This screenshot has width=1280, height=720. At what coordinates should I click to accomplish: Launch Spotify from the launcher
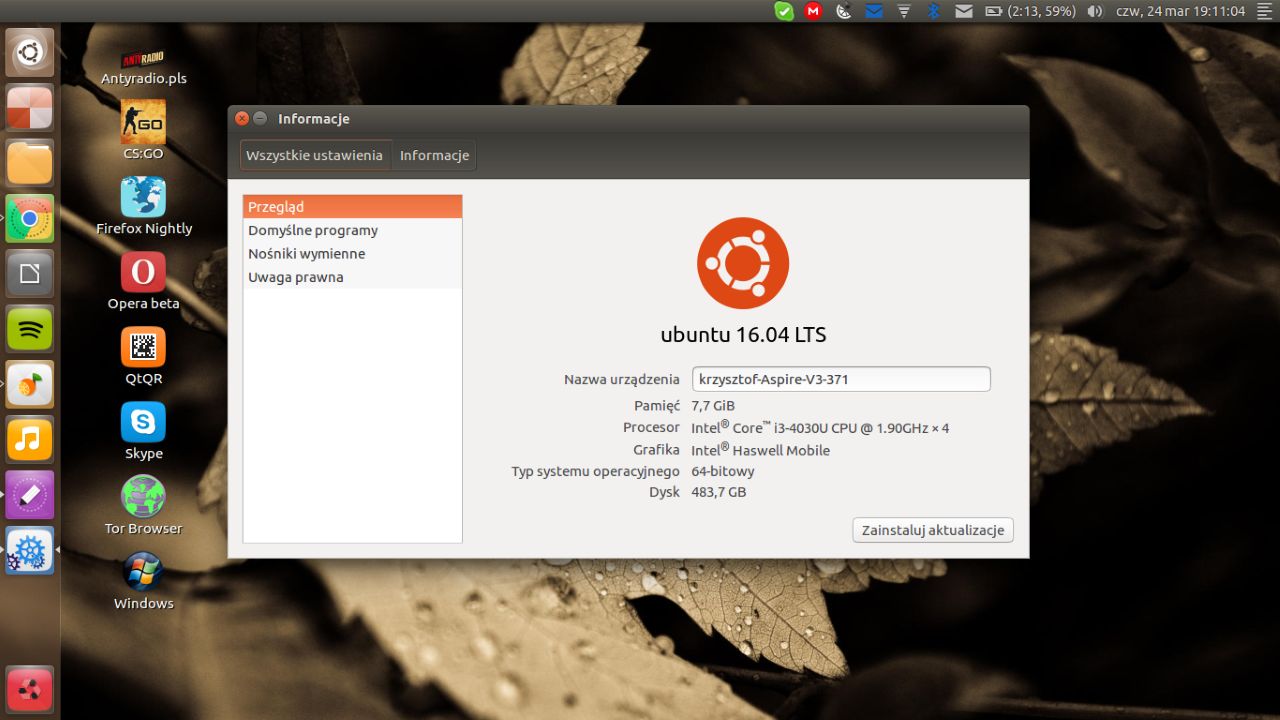point(30,329)
